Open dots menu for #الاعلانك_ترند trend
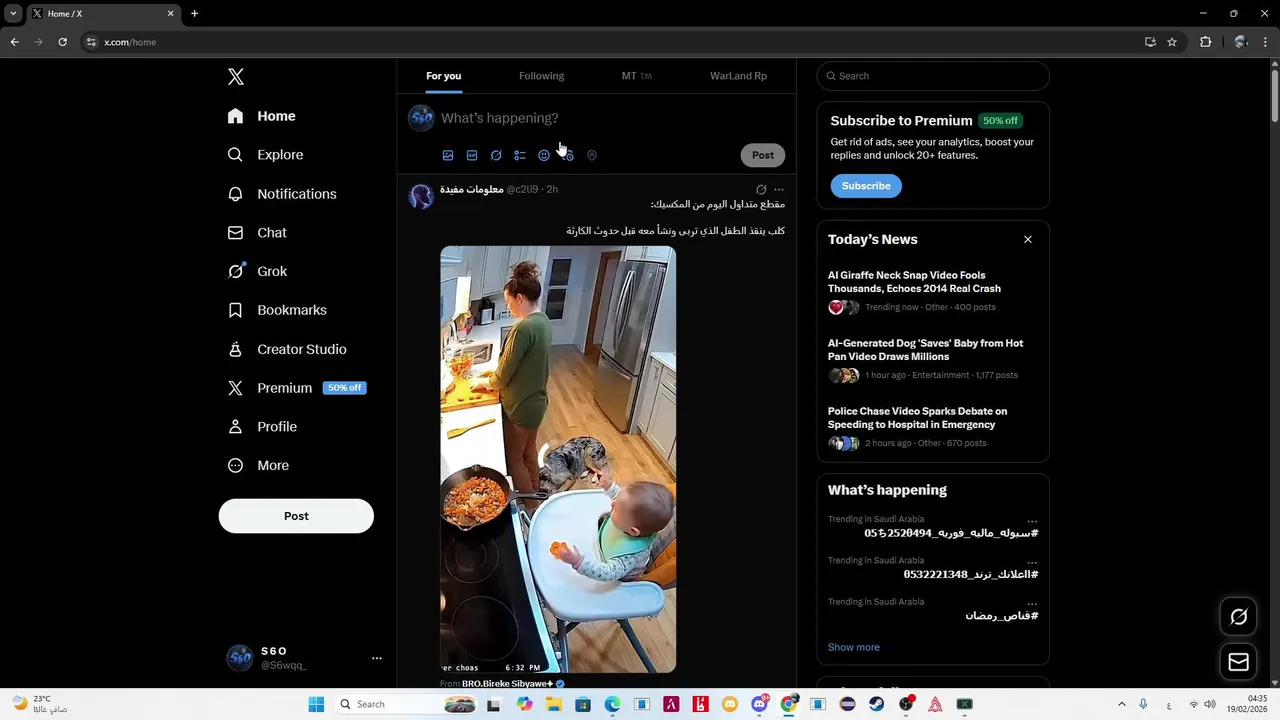1280x720 pixels. tap(1032, 562)
